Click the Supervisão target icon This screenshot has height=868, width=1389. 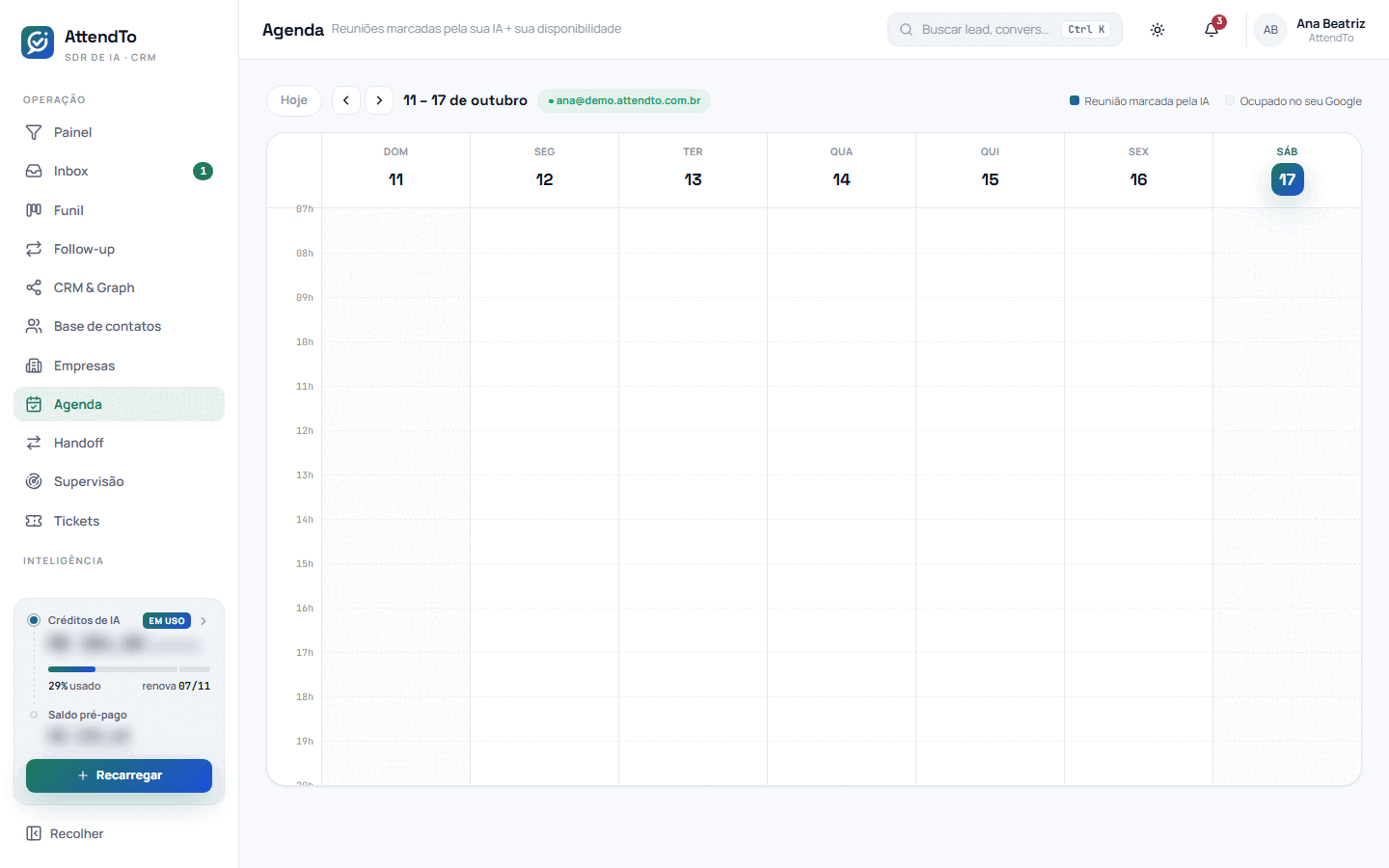[34, 481]
